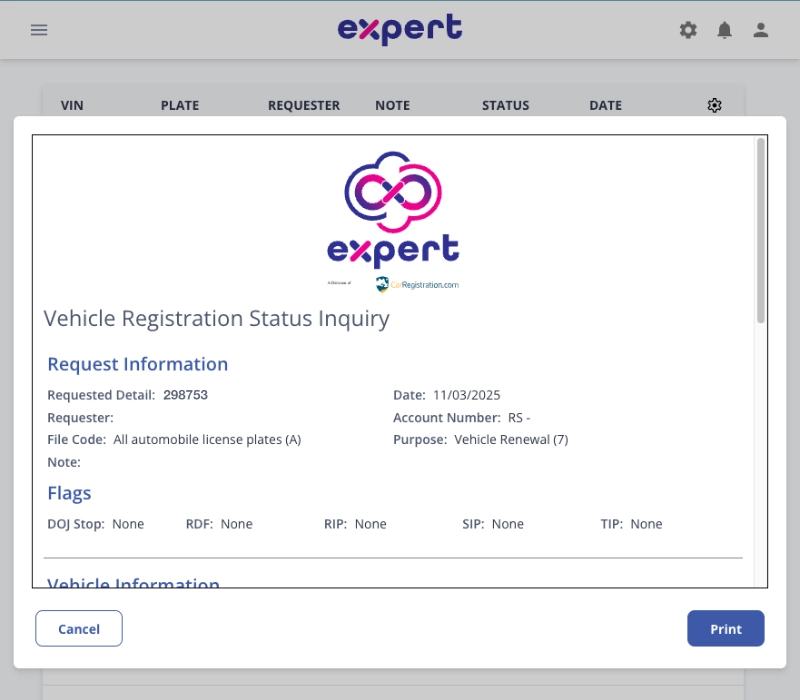Check notifications with the bell icon
The height and width of the screenshot is (700, 800).
[724, 30]
